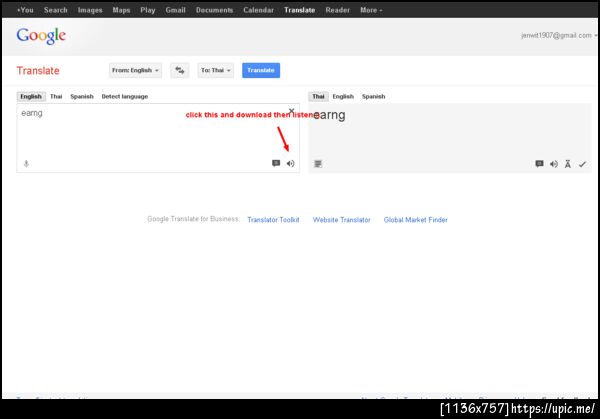Viewport: 600px width, 419px height.
Task: Click the swap languages icon
Action: pyautogui.click(x=179, y=70)
